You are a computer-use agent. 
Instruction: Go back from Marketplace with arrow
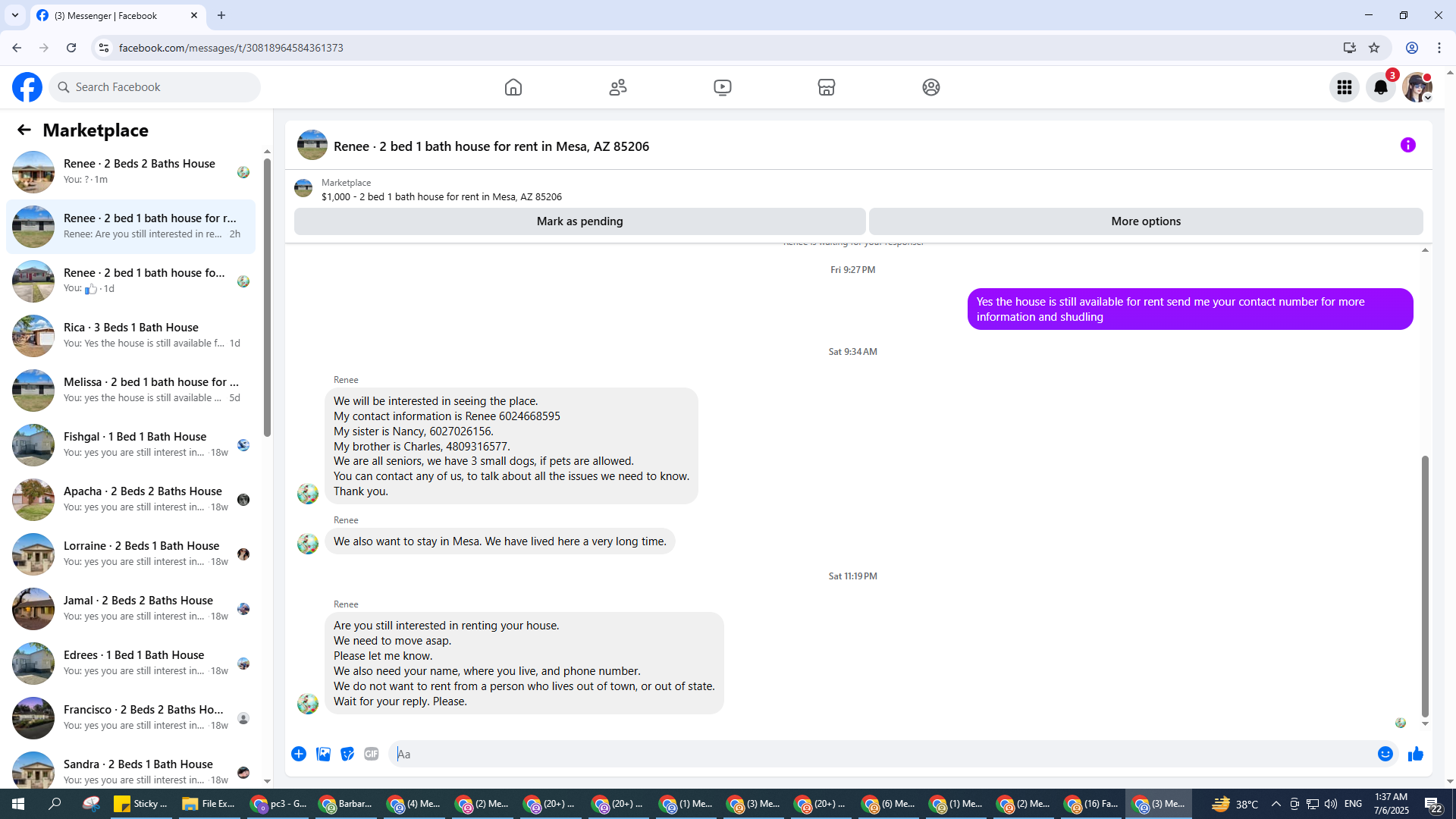tap(24, 130)
